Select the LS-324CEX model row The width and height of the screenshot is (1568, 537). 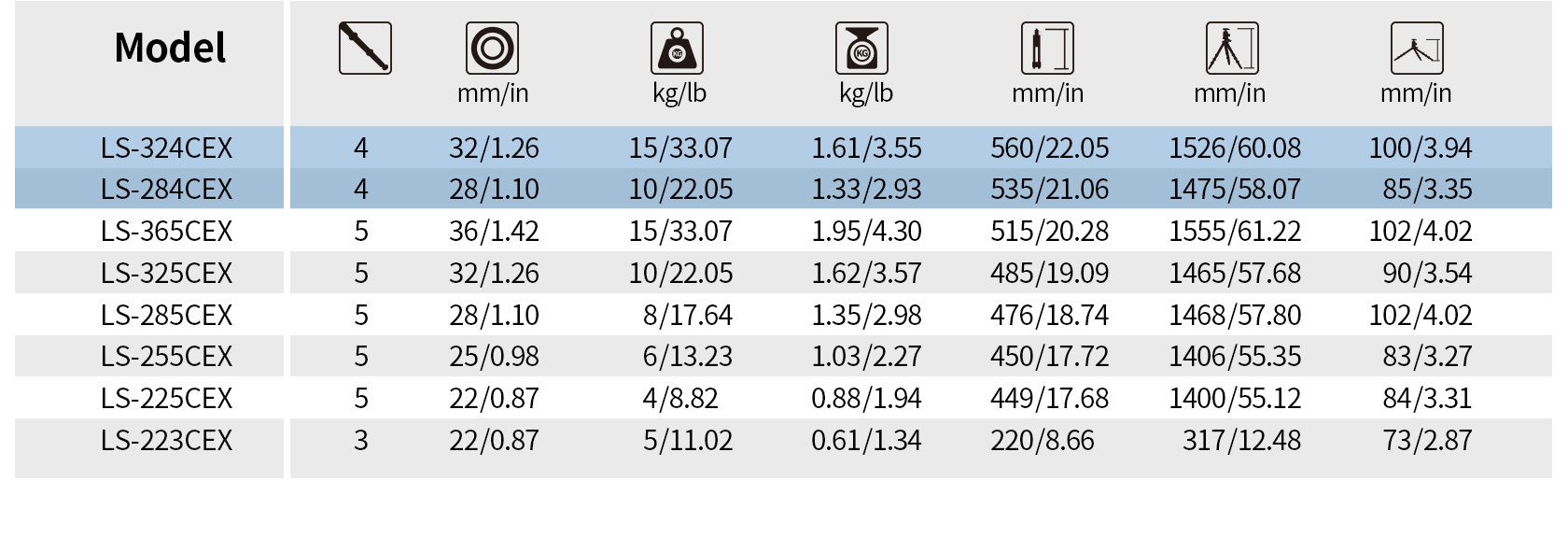(166, 148)
